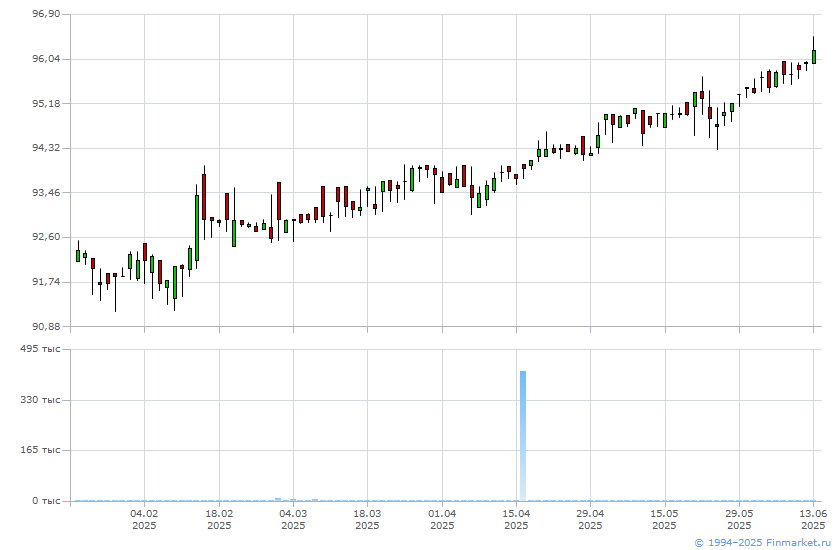
Task: Click the price label 92,60
Action: pos(46,237)
